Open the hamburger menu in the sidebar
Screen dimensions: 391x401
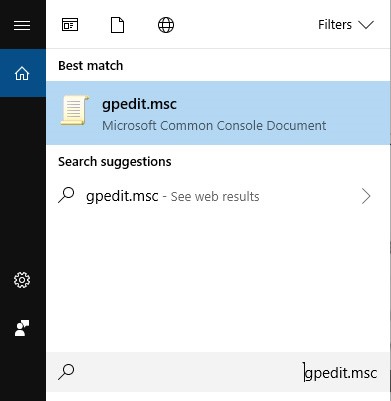pos(22,25)
